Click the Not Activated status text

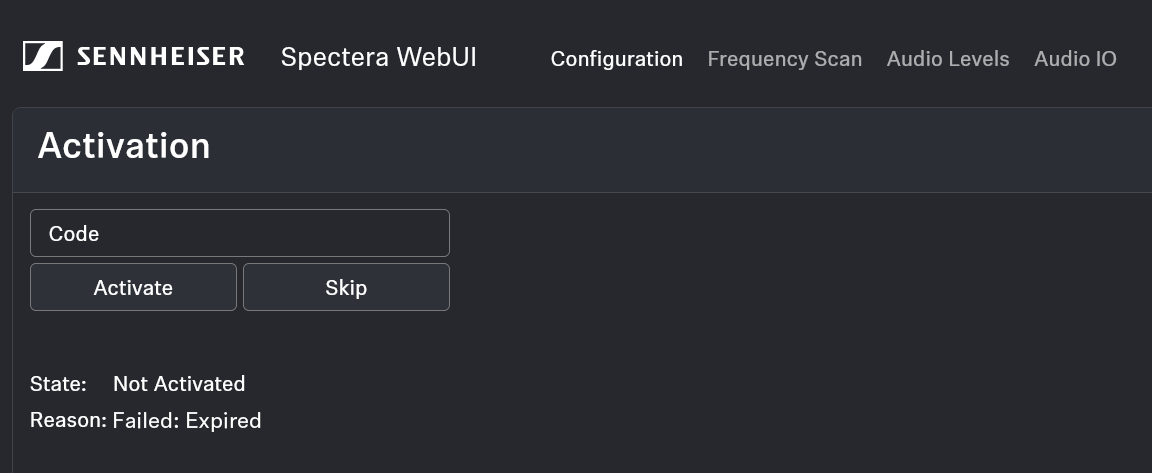[x=179, y=384]
